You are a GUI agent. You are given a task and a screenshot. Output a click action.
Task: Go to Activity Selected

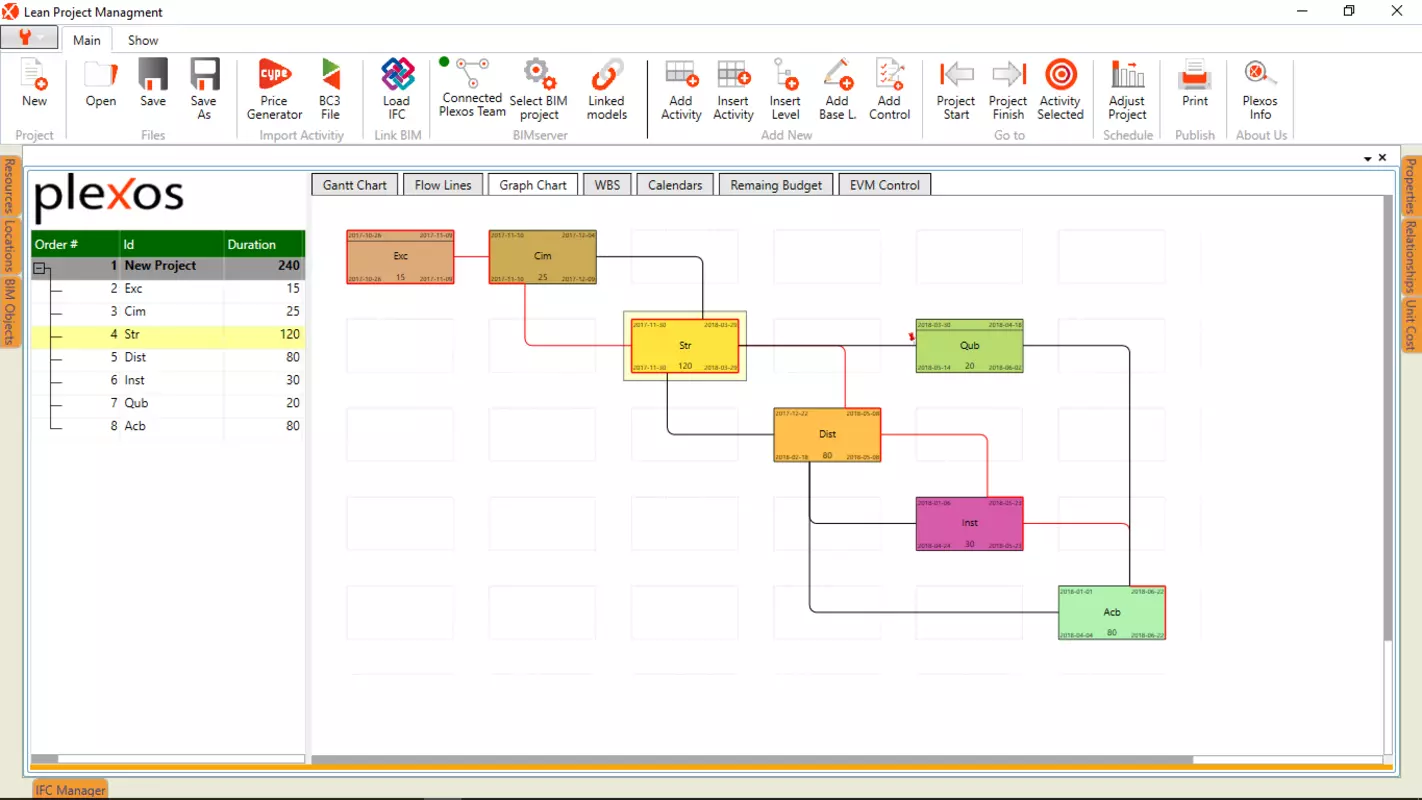[1061, 90]
